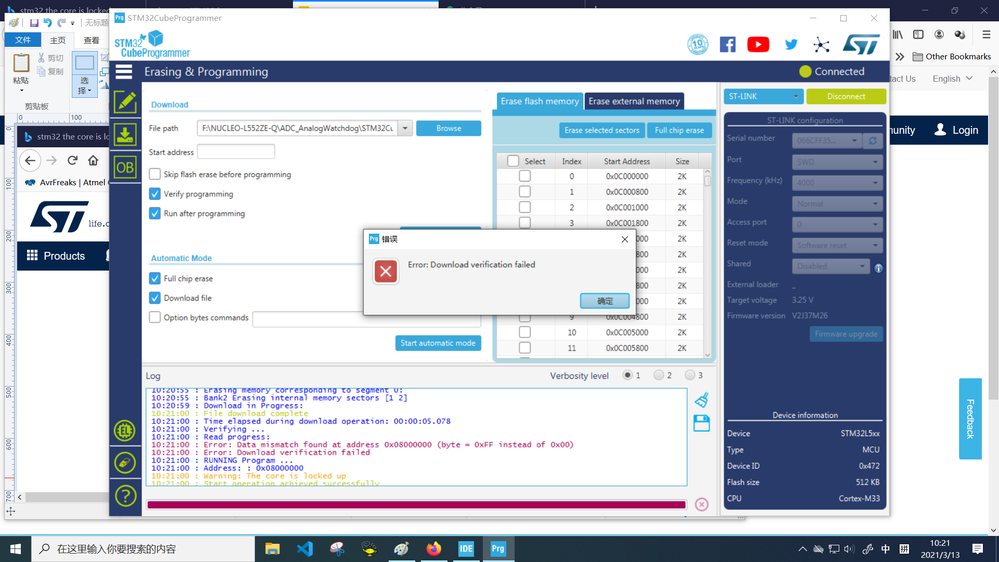Viewport: 999px width, 562px height.
Task: Open the Mode dropdown showing Normal
Action: click(x=837, y=204)
